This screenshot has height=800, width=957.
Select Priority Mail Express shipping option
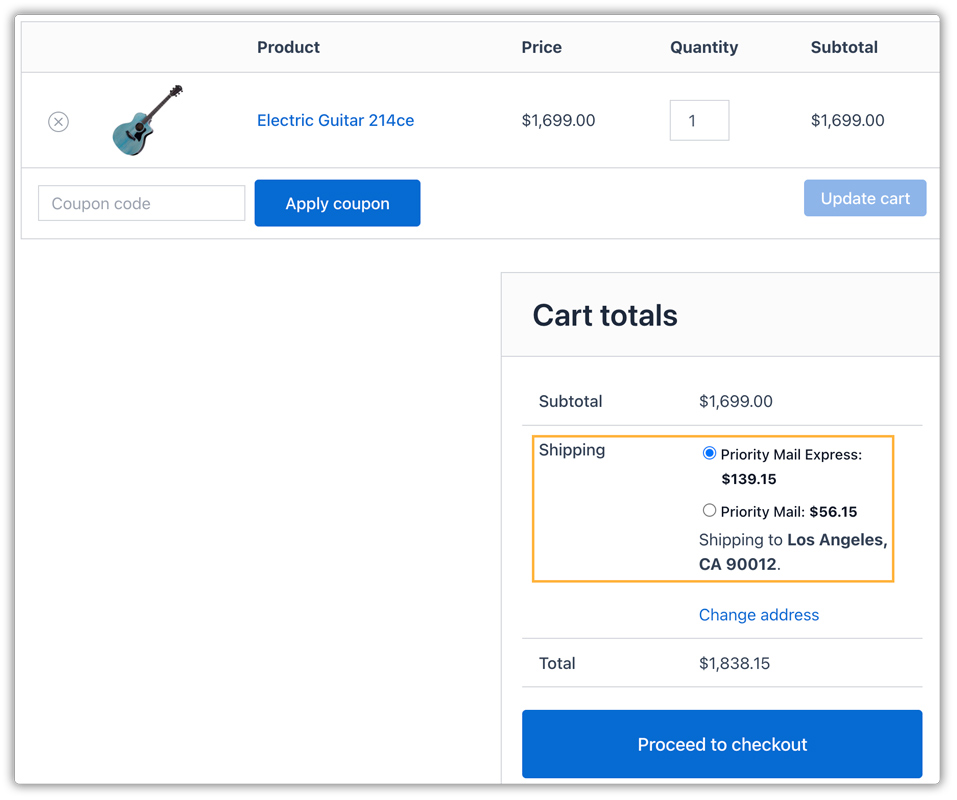tap(709, 452)
